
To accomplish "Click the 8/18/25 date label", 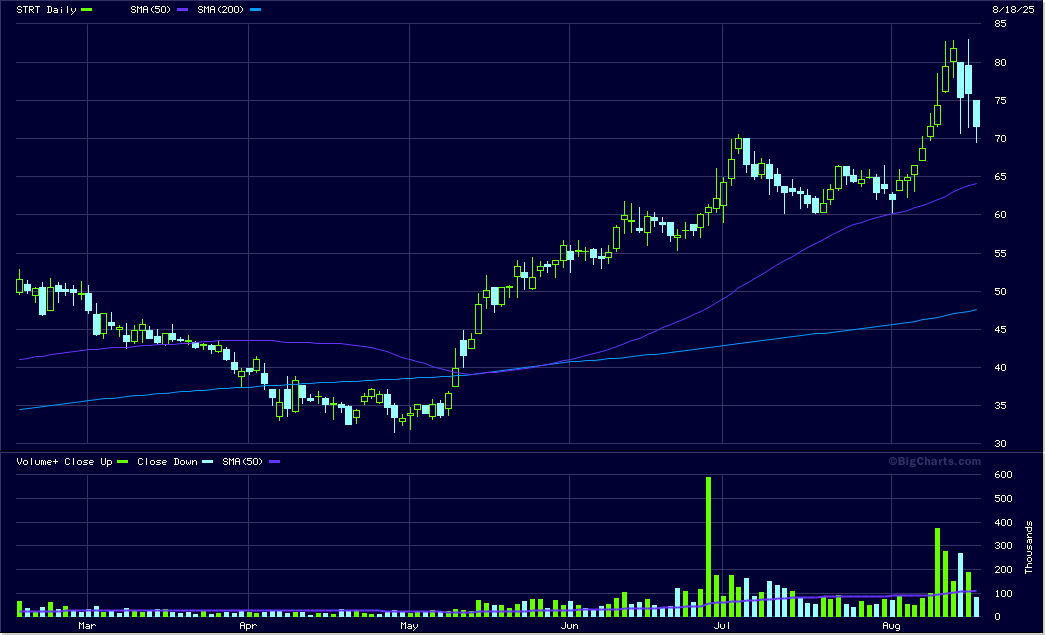I will [x=1013, y=10].
